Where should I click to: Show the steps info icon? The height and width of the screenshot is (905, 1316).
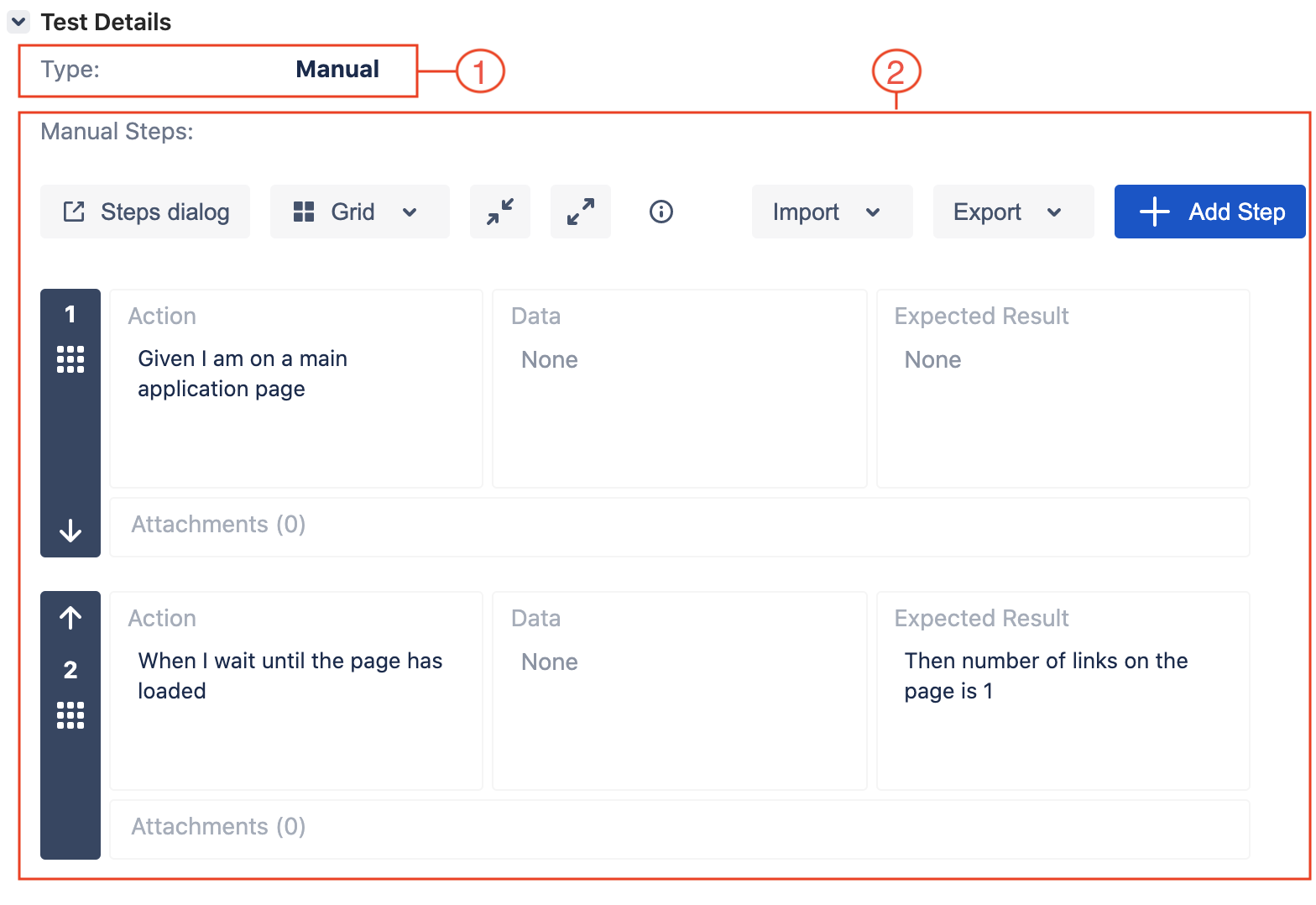pos(661,212)
